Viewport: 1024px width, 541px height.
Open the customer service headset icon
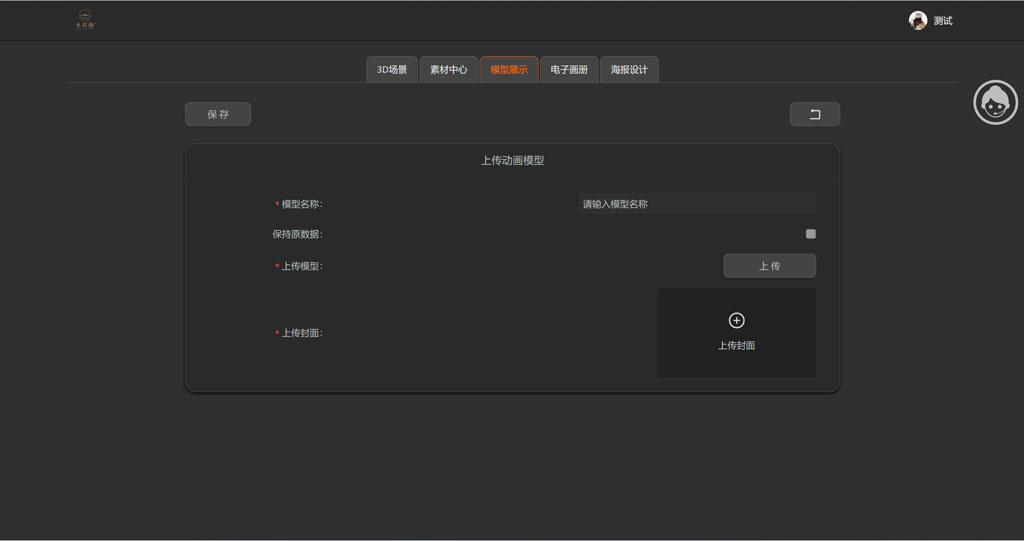tap(995, 103)
